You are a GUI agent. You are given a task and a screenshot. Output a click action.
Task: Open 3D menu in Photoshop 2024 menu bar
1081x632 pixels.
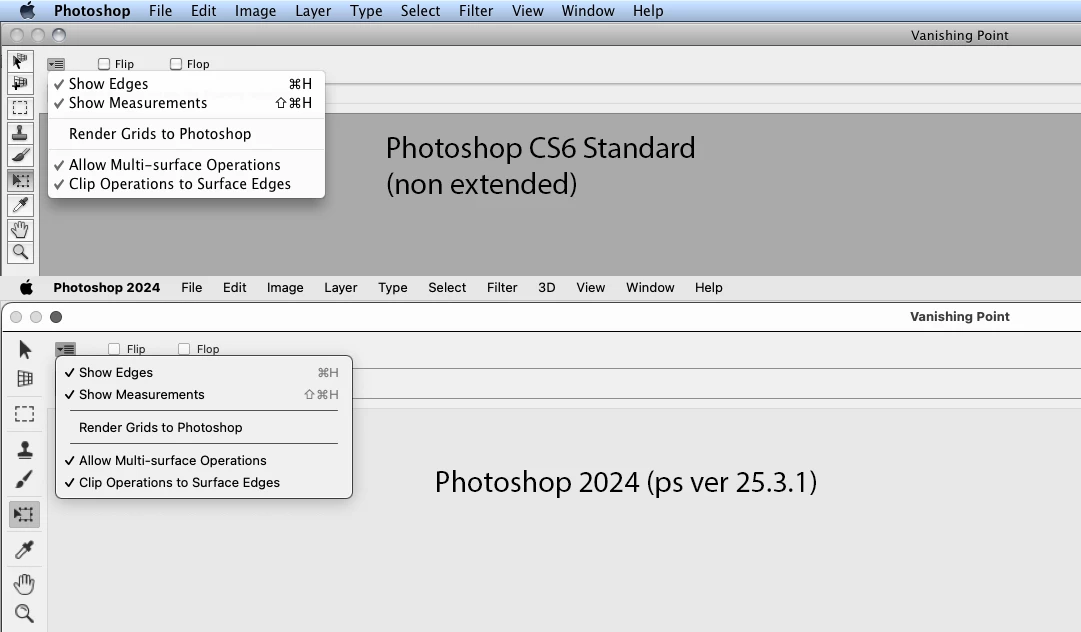tap(547, 287)
